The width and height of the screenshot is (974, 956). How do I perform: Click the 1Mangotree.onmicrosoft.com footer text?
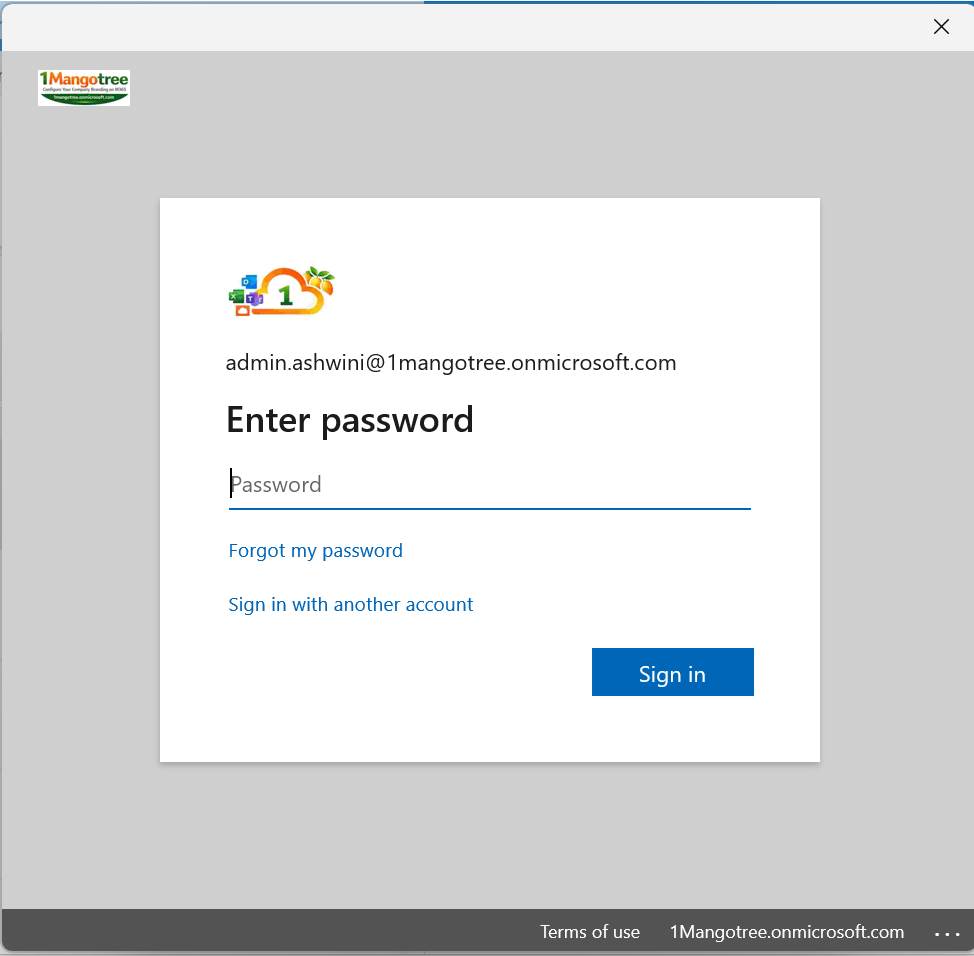[x=786, y=932]
